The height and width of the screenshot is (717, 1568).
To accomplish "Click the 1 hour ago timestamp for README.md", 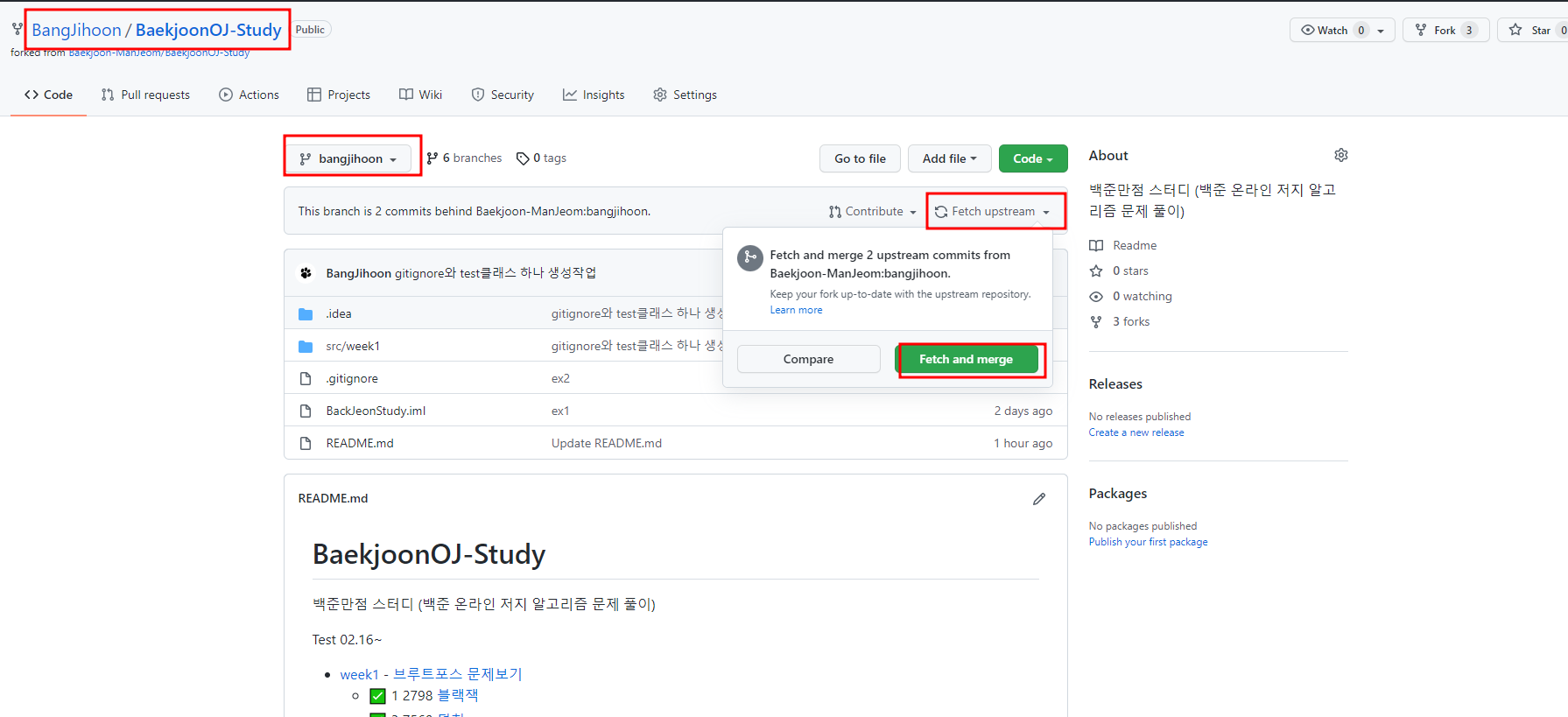I will [x=1023, y=443].
